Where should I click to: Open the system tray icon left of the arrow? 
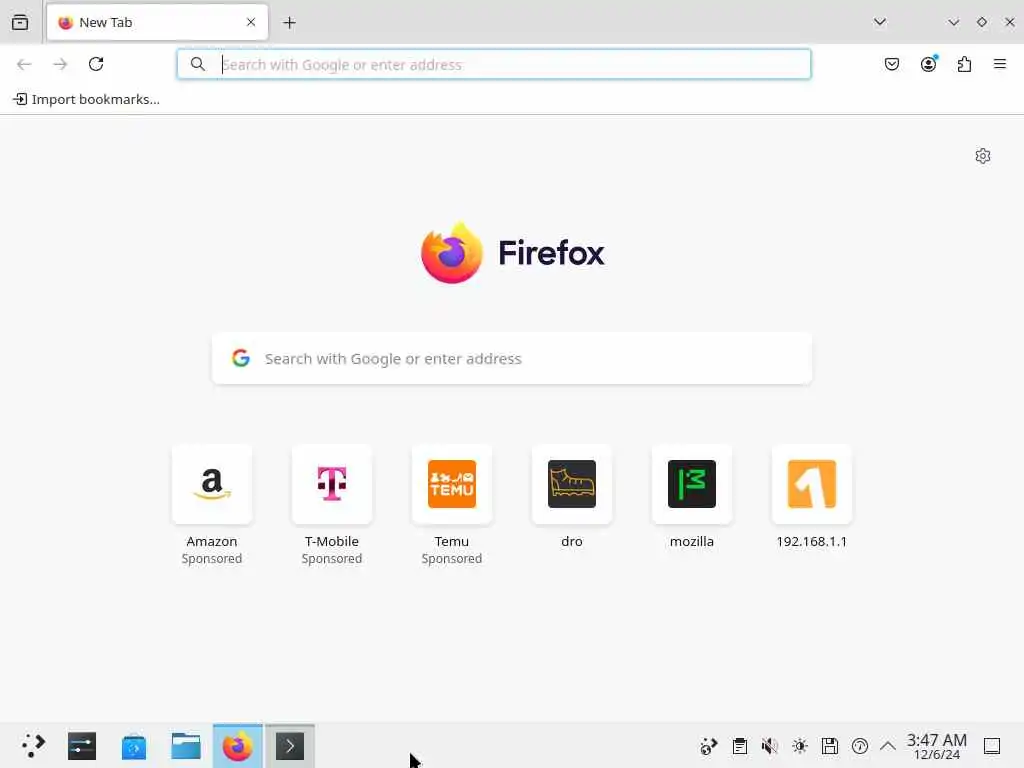click(x=859, y=746)
